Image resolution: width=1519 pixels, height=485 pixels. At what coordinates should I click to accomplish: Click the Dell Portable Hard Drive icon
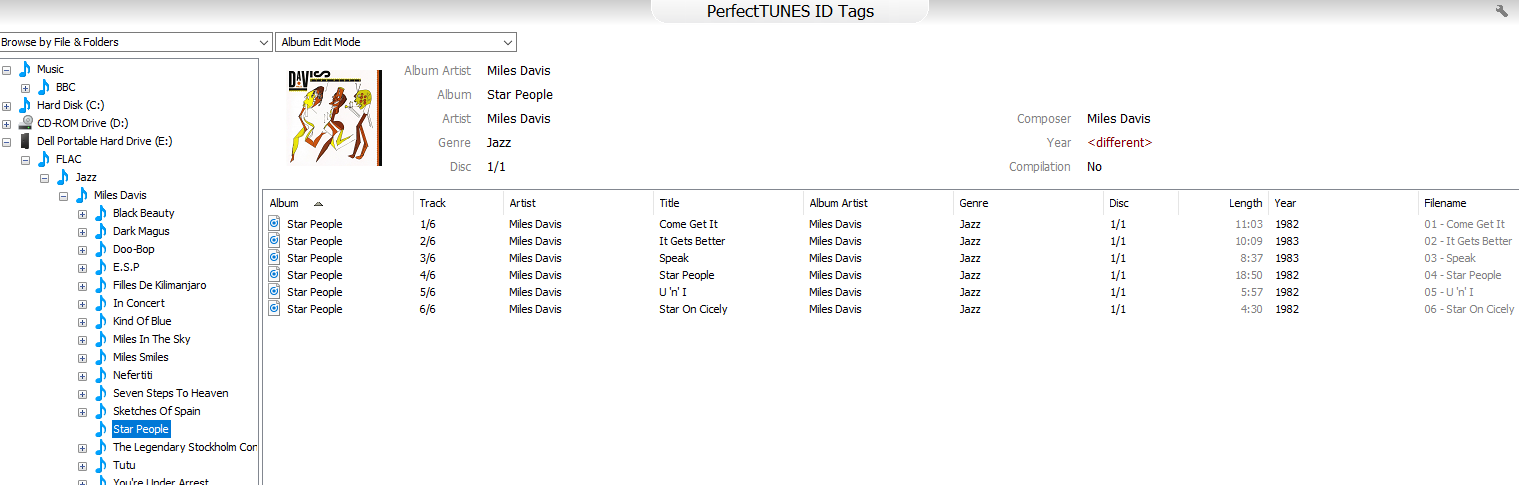tap(25, 141)
